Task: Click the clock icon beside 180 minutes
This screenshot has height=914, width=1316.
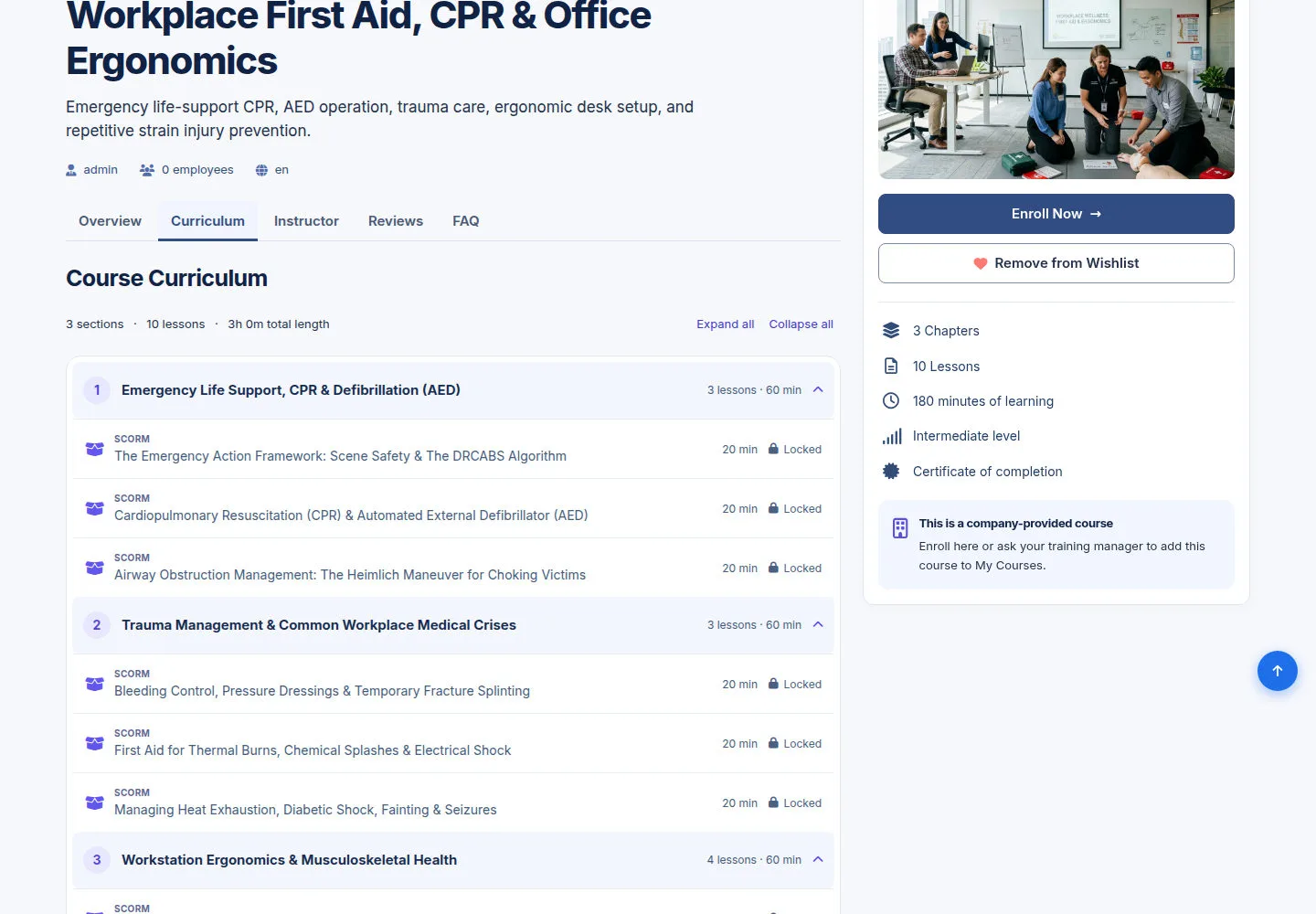Action: point(891,401)
